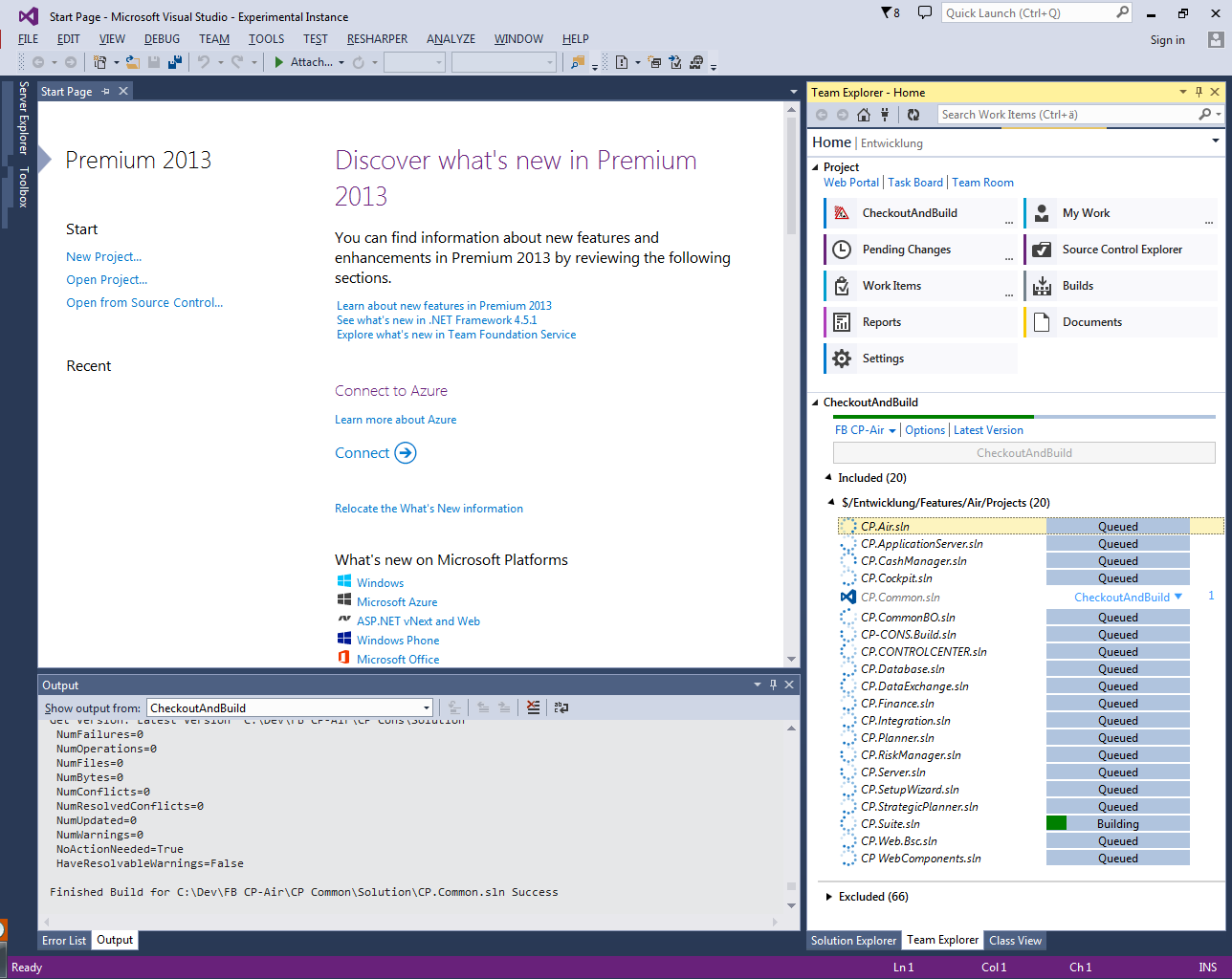This screenshot has width=1232, height=979.
Task: Click the Connect to Team Projects plug icon
Action: pos(885,115)
